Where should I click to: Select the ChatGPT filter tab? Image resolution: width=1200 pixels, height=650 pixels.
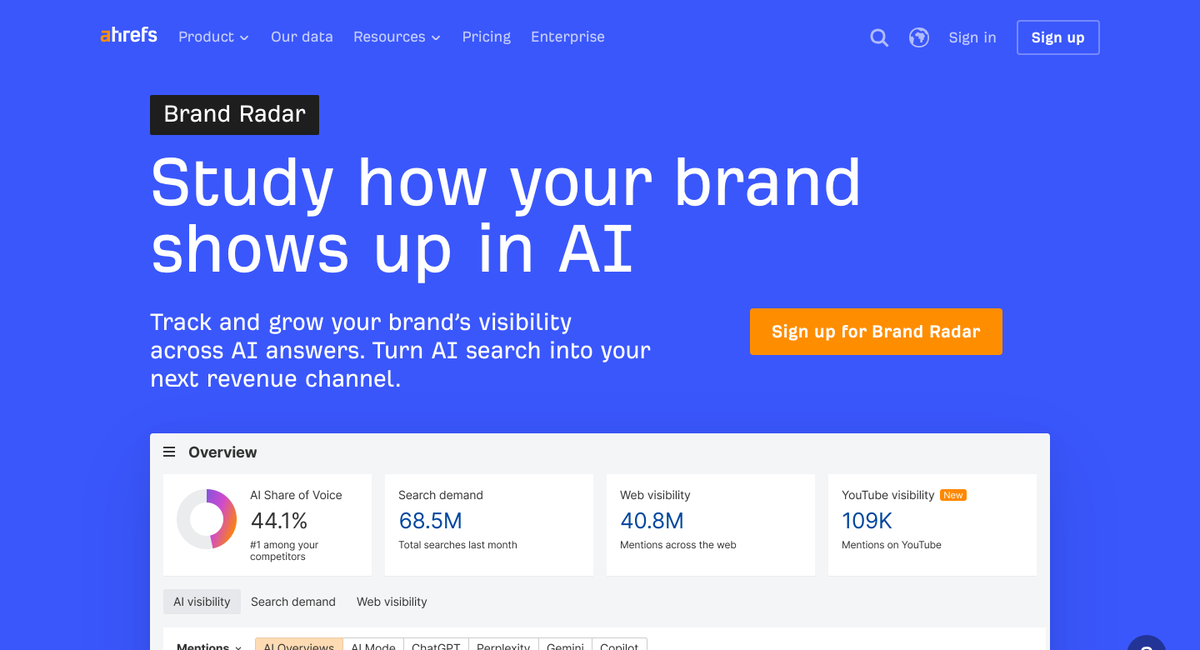(x=436, y=645)
